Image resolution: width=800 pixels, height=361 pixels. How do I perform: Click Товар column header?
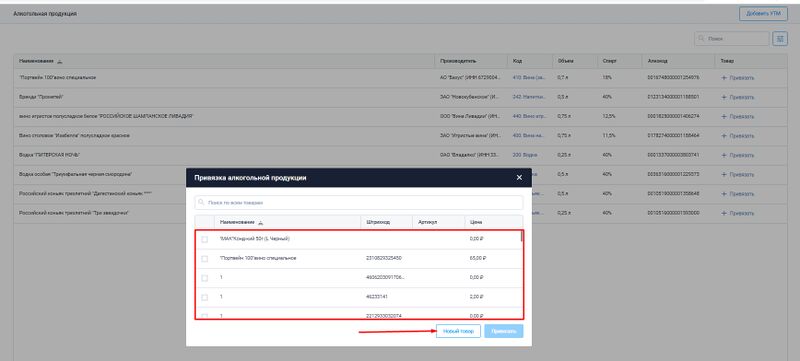pos(727,61)
